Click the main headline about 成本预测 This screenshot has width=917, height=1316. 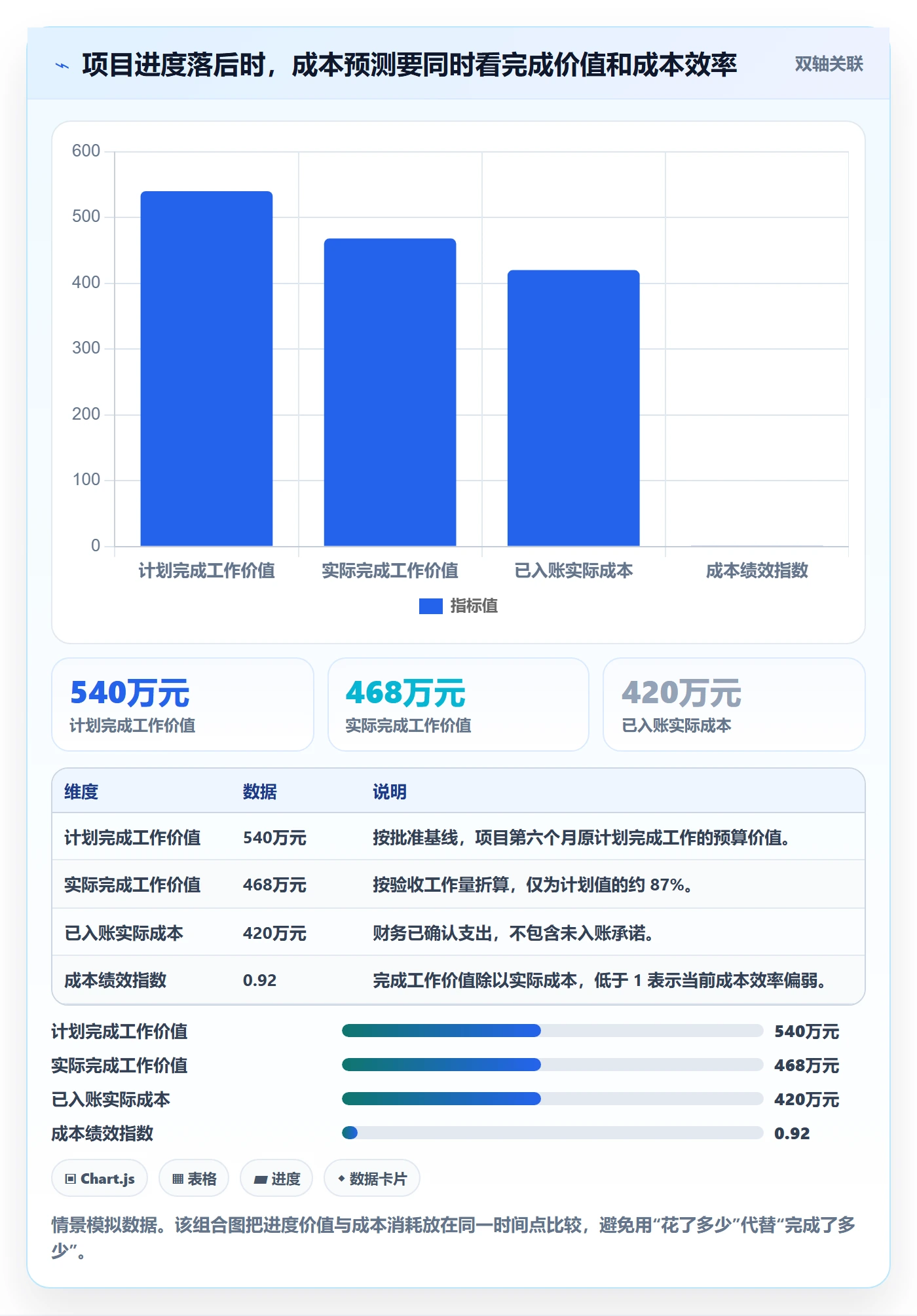point(409,65)
